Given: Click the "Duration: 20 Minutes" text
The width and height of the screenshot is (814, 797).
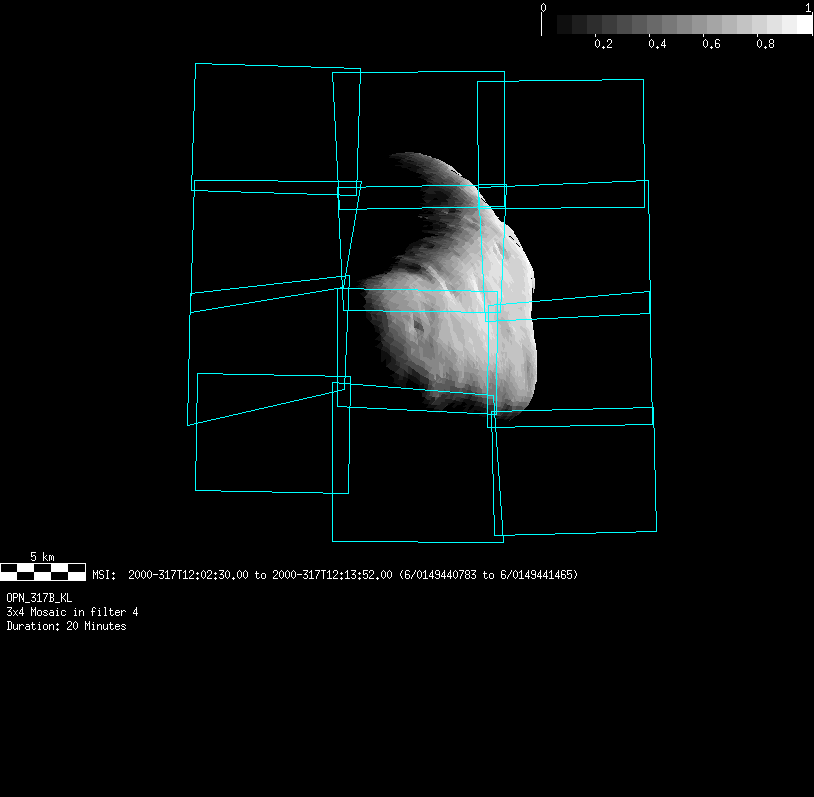Looking at the screenshot, I should 66,626.
